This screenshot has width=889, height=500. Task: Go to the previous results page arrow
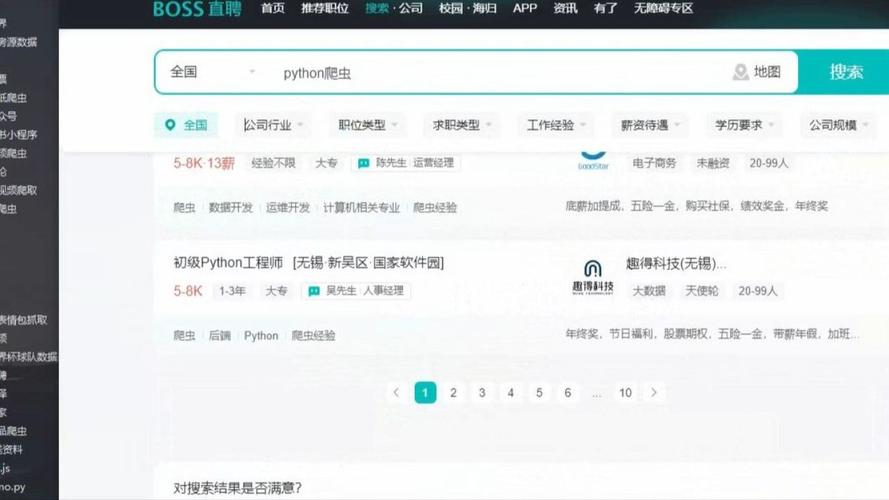(x=397, y=393)
